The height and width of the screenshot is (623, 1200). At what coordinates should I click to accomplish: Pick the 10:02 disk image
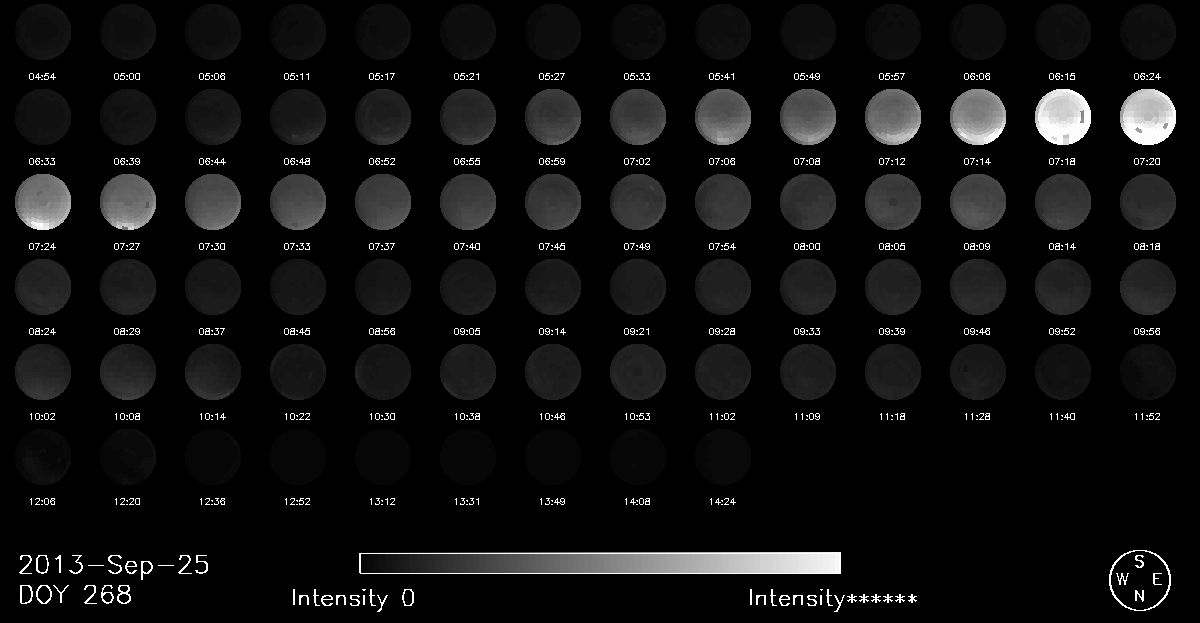coord(42,372)
